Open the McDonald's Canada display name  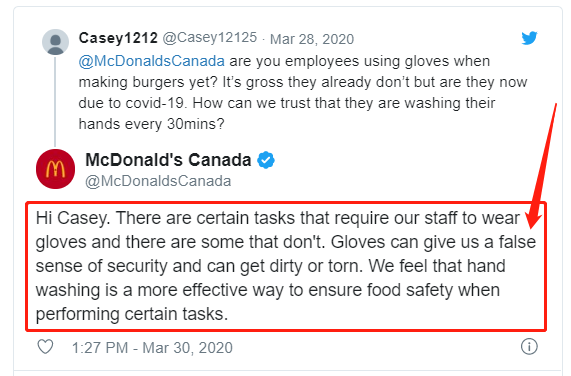[168, 159]
